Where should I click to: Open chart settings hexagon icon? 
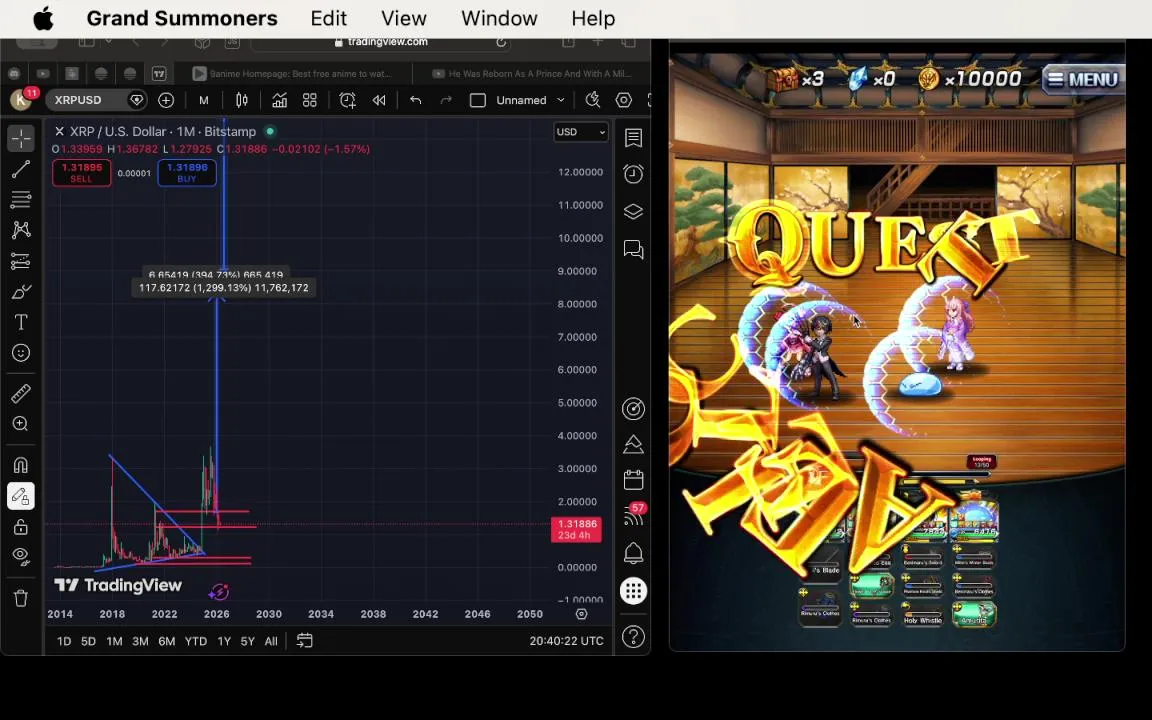[623, 100]
